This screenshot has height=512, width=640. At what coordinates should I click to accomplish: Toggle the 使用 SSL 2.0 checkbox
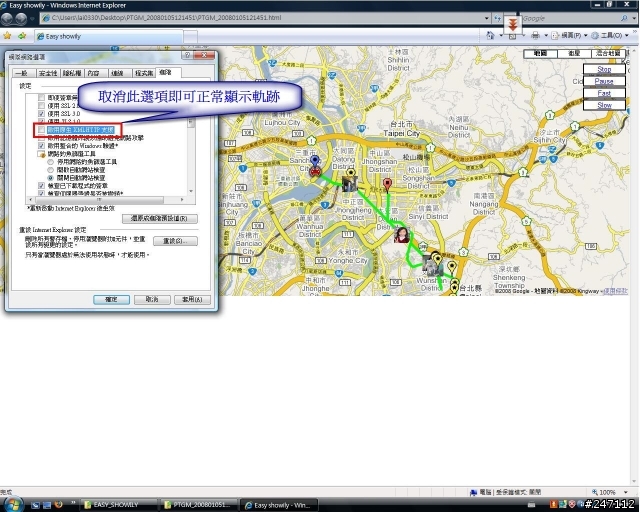(41, 106)
